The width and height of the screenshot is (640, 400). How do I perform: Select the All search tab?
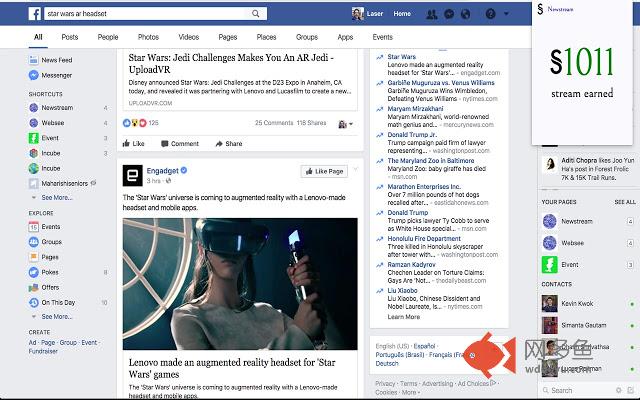tap(38, 37)
